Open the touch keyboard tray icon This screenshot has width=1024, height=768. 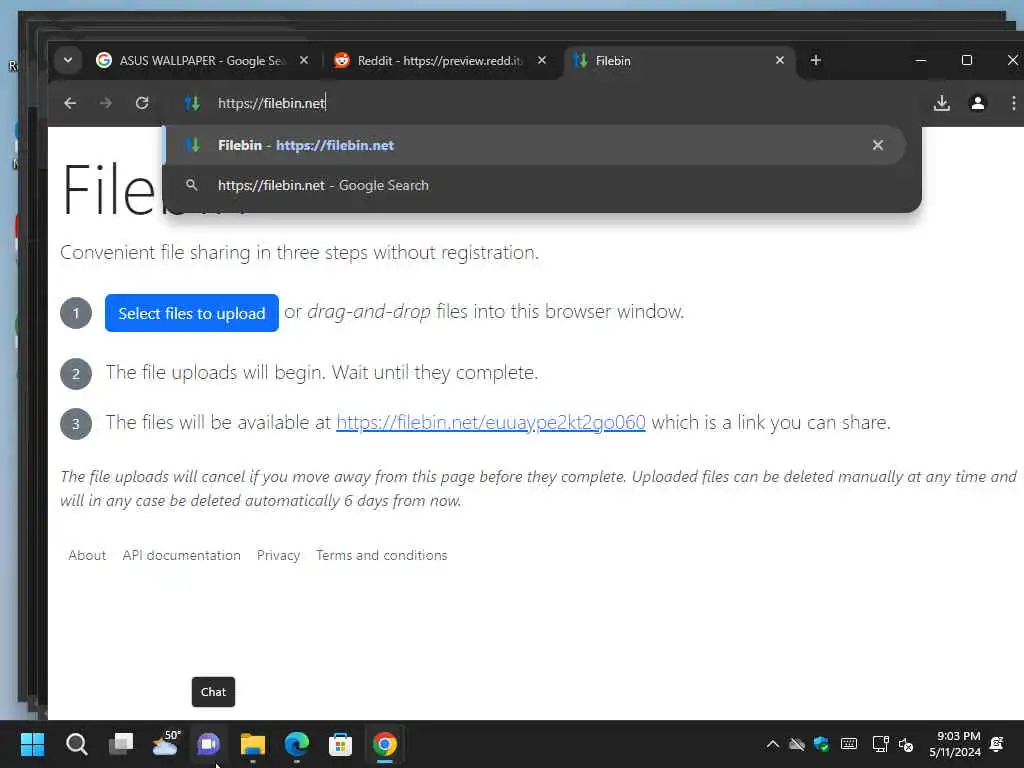pyautogui.click(x=849, y=744)
